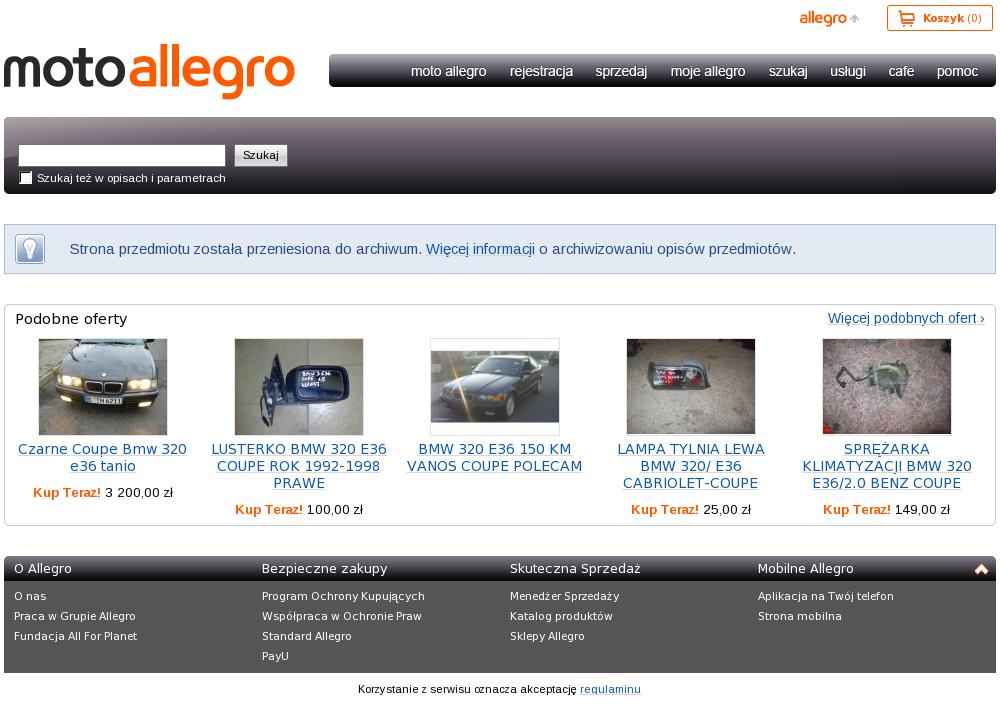The image size is (1000, 709).
Task: Click the Szukaj search button
Action: coord(261,155)
